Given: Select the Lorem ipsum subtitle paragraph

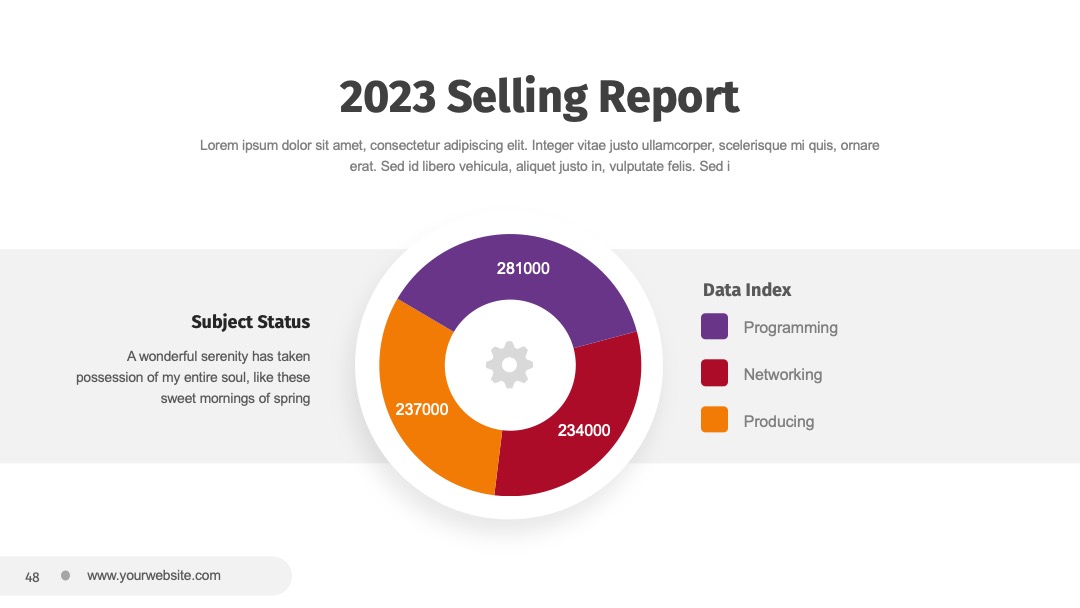Looking at the screenshot, I should [539, 156].
